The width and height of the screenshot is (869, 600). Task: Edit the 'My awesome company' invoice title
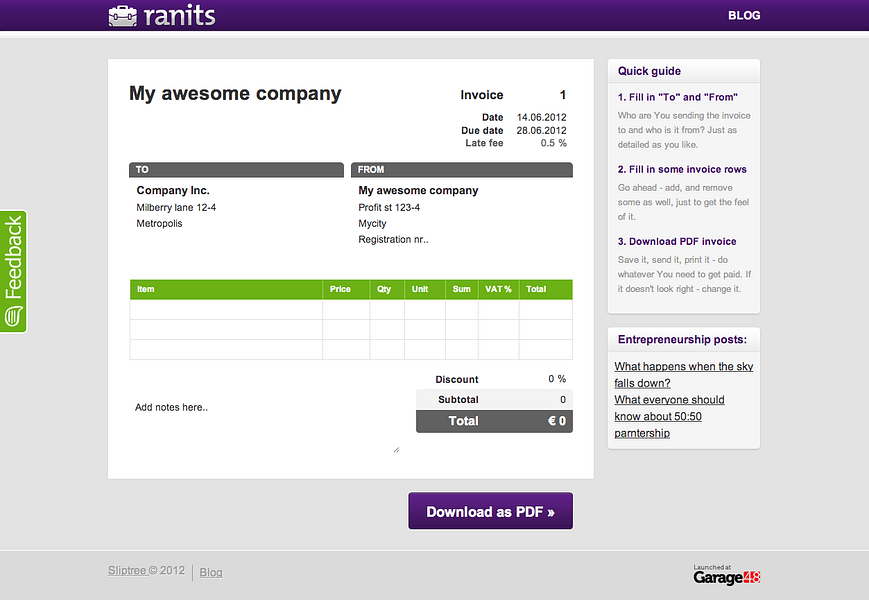pos(235,94)
